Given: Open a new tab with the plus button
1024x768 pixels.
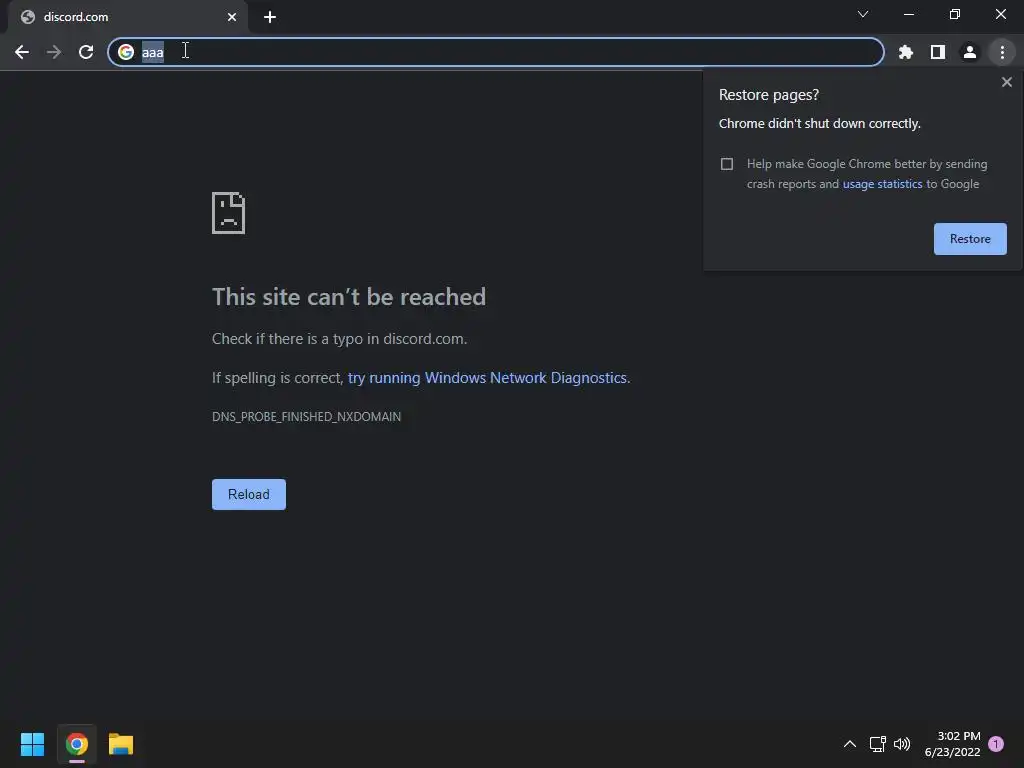Looking at the screenshot, I should pyautogui.click(x=270, y=17).
